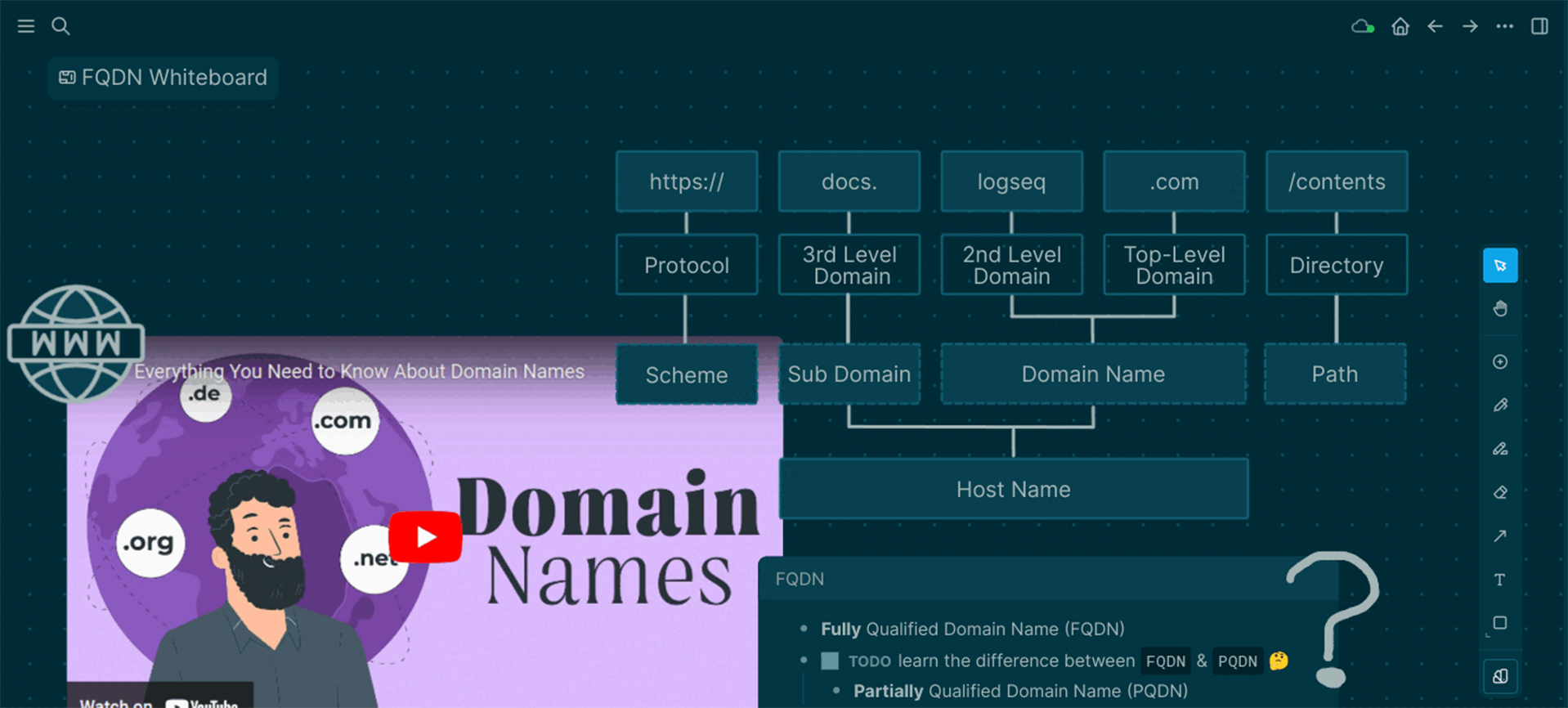Select the 2nd Level Domain box
The image size is (1568, 708).
(1012, 265)
